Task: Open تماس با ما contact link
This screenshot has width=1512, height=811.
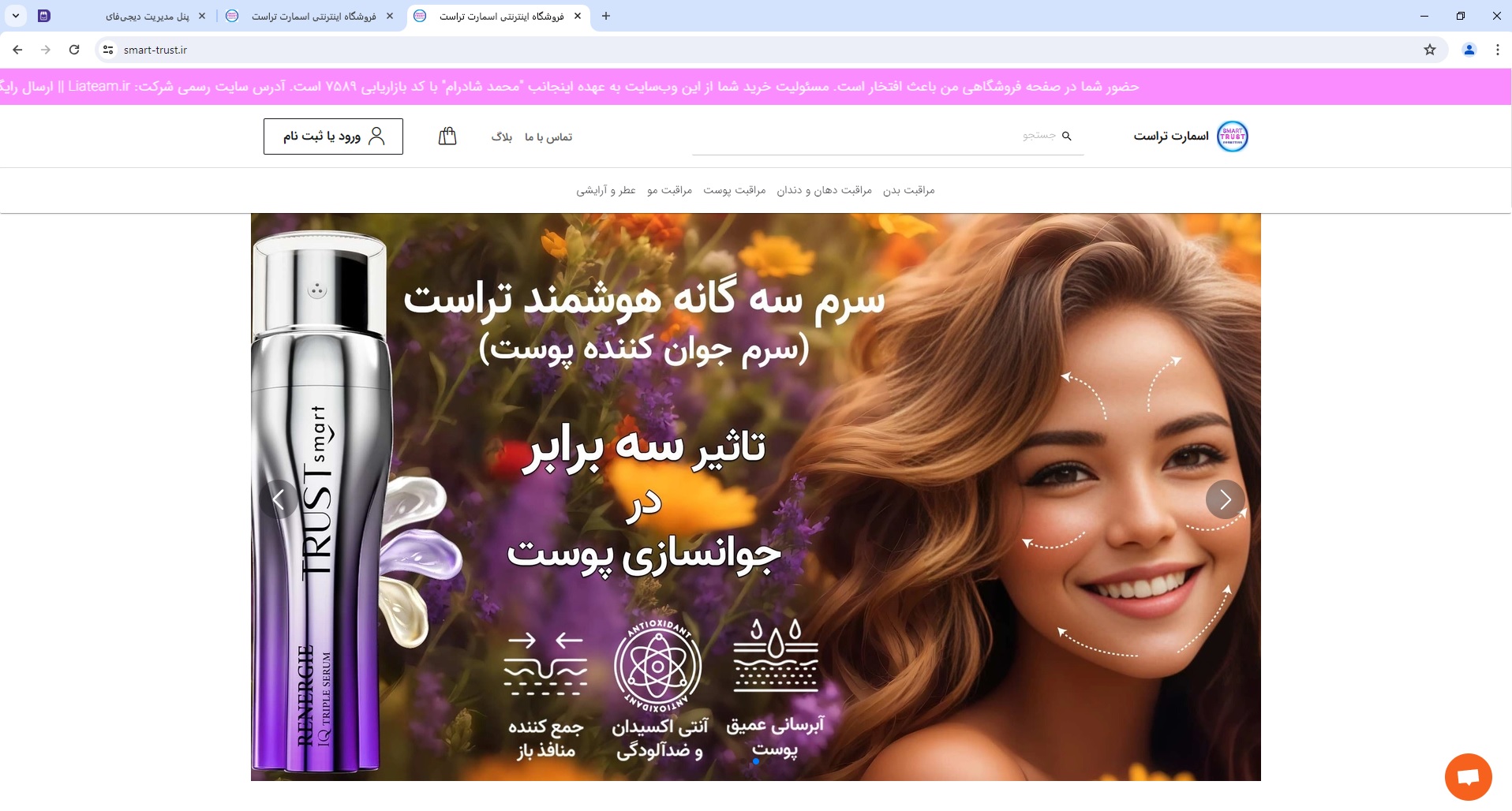Action: coord(548,137)
